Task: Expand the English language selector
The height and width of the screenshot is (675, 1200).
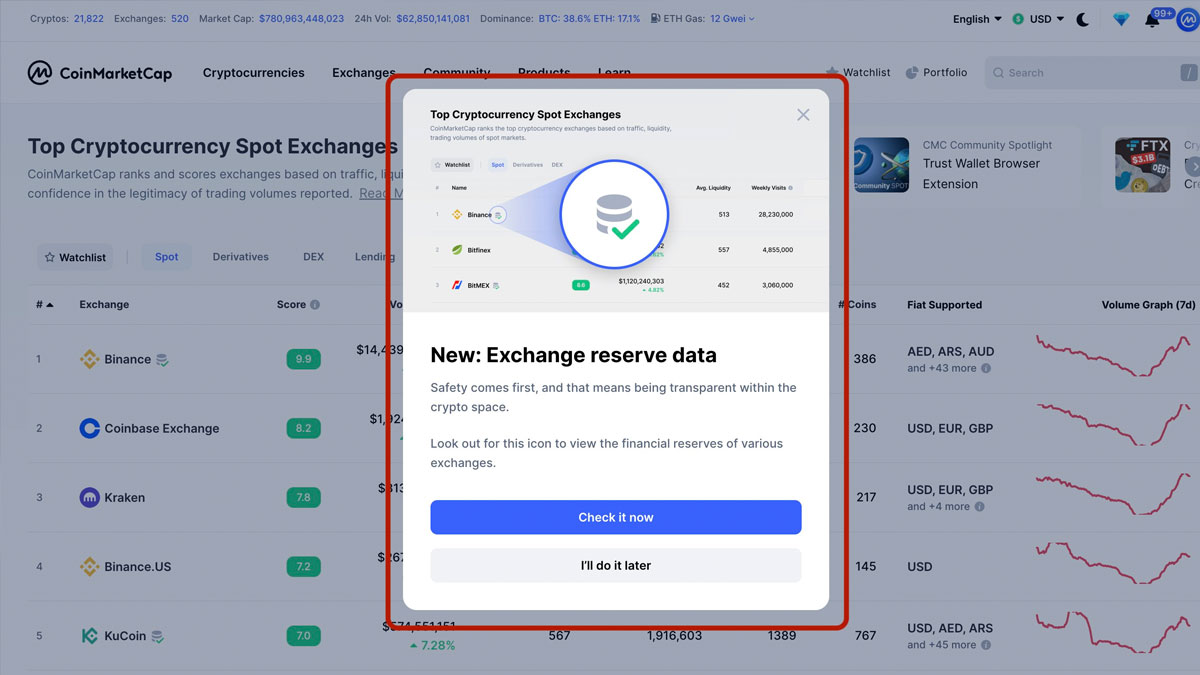Action: 974,19
